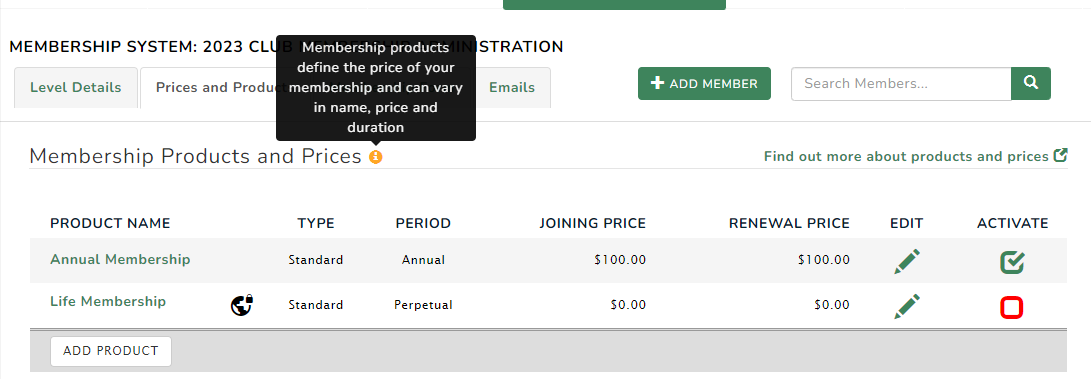Edit Annual Membership with its pencil icon

pos(907,261)
